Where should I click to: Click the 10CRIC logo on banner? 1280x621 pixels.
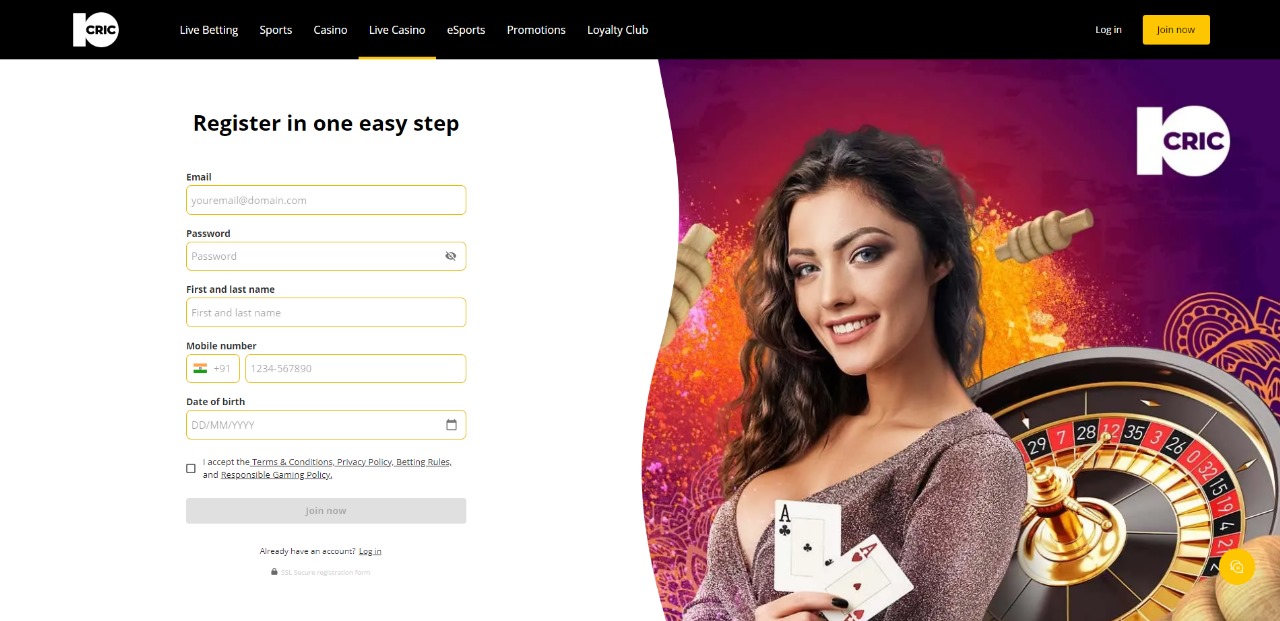click(x=1183, y=141)
